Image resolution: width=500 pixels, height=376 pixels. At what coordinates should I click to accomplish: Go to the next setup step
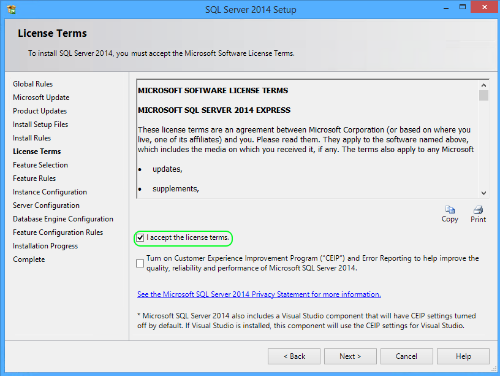click(350, 356)
